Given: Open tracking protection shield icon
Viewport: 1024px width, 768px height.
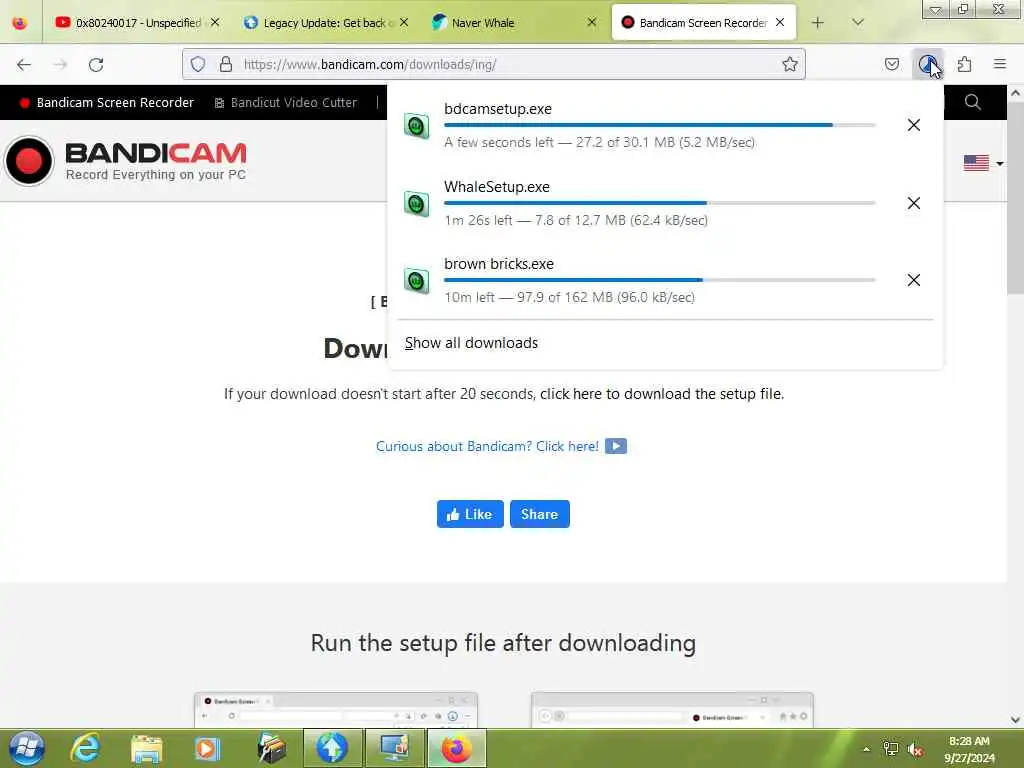Looking at the screenshot, I should (198, 64).
